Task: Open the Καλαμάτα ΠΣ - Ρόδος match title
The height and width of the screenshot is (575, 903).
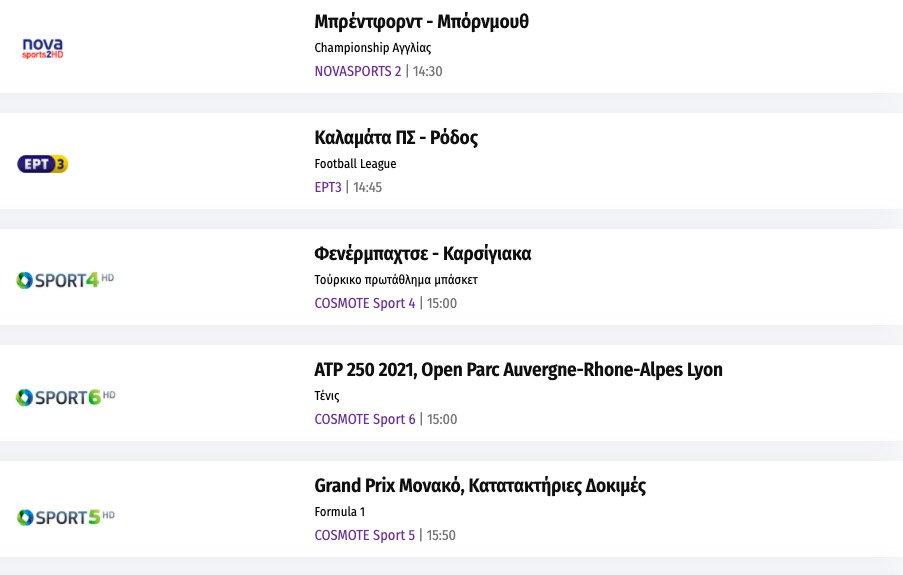Action: 396,138
